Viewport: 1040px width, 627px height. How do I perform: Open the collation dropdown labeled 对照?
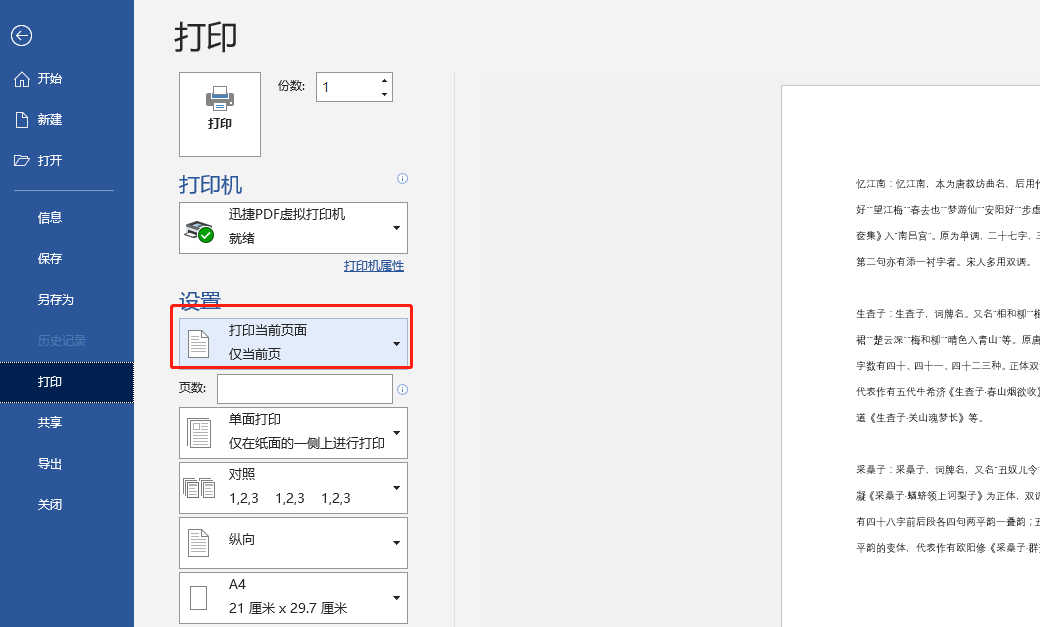click(398, 487)
